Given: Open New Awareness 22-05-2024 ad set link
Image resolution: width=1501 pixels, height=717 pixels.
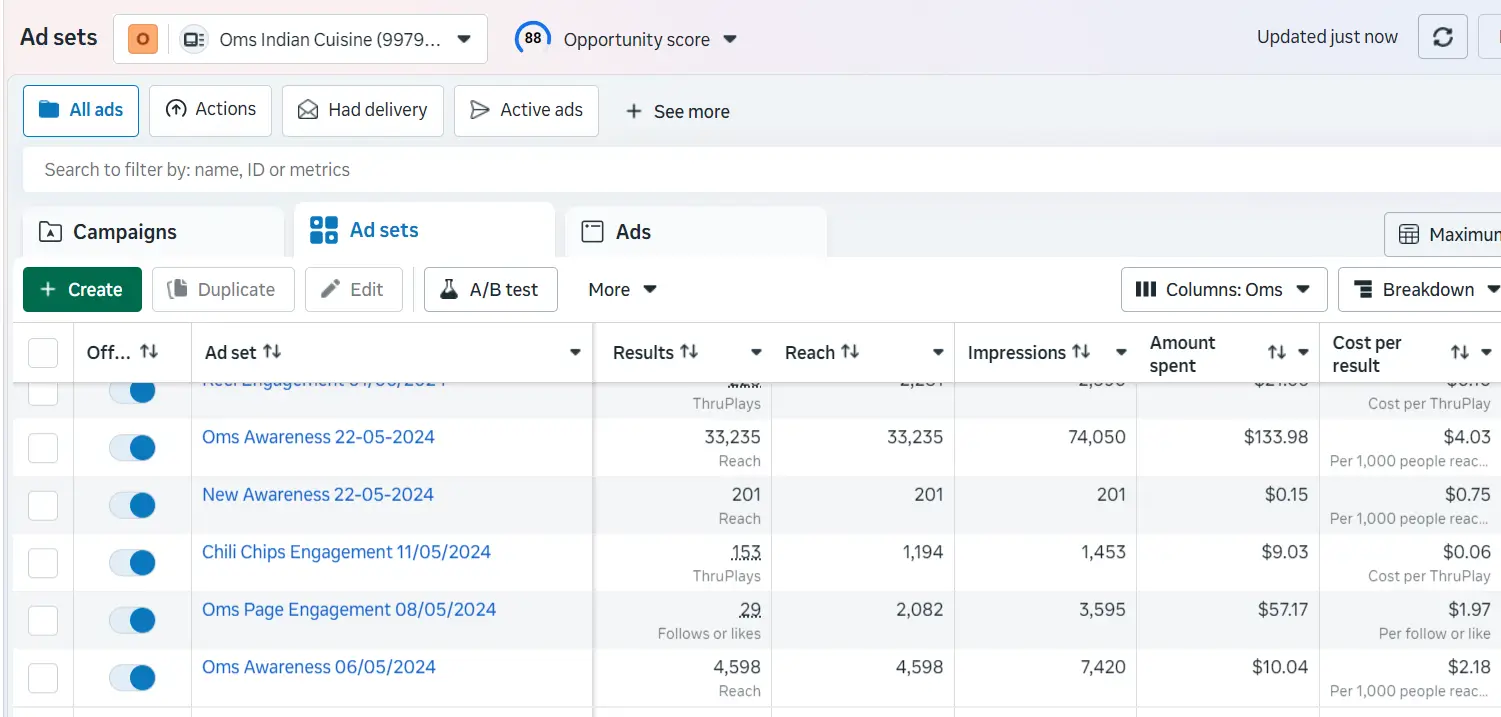Looking at the screenshot, I should point(318,494).
